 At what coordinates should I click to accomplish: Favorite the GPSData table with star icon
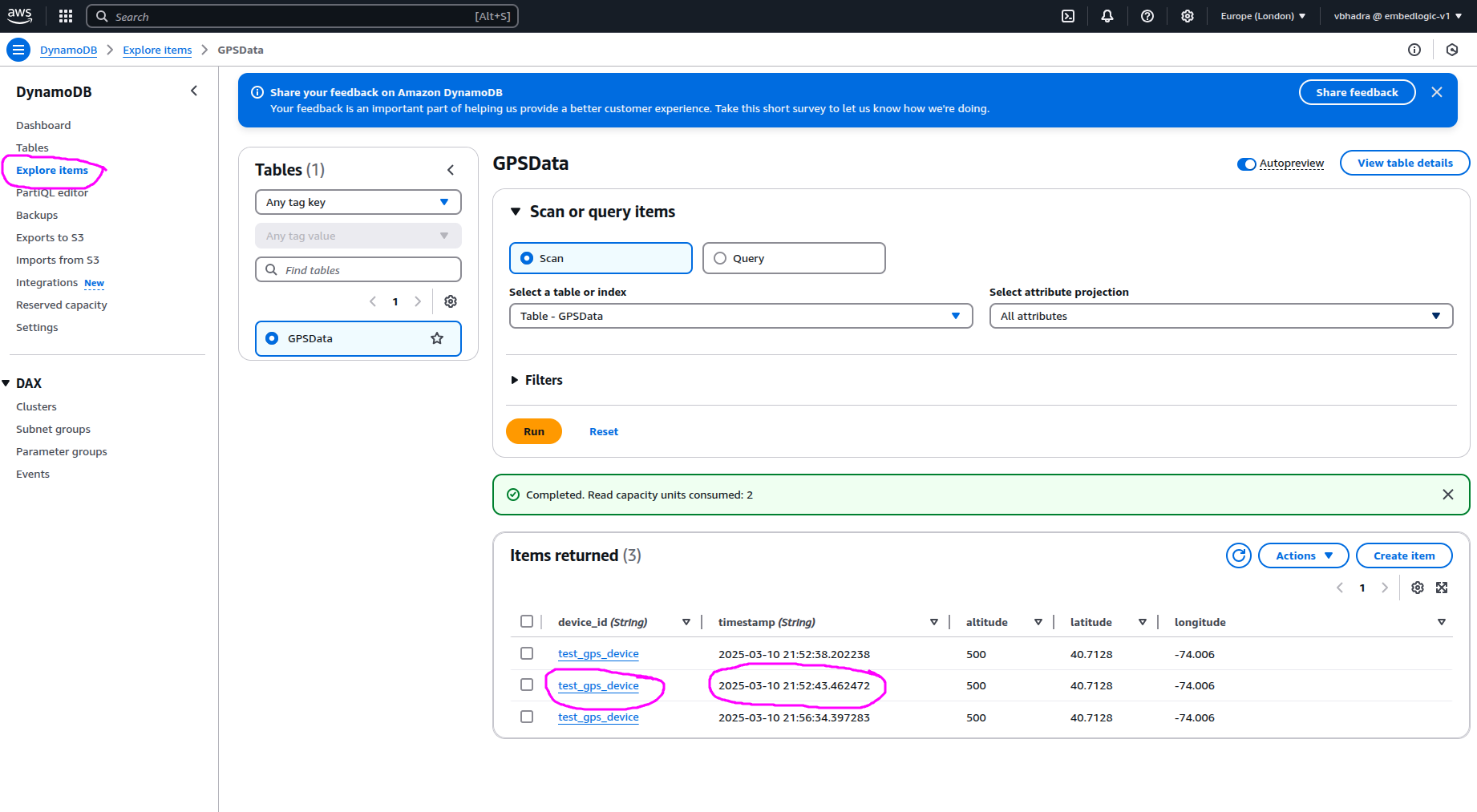tap(437, 338)
